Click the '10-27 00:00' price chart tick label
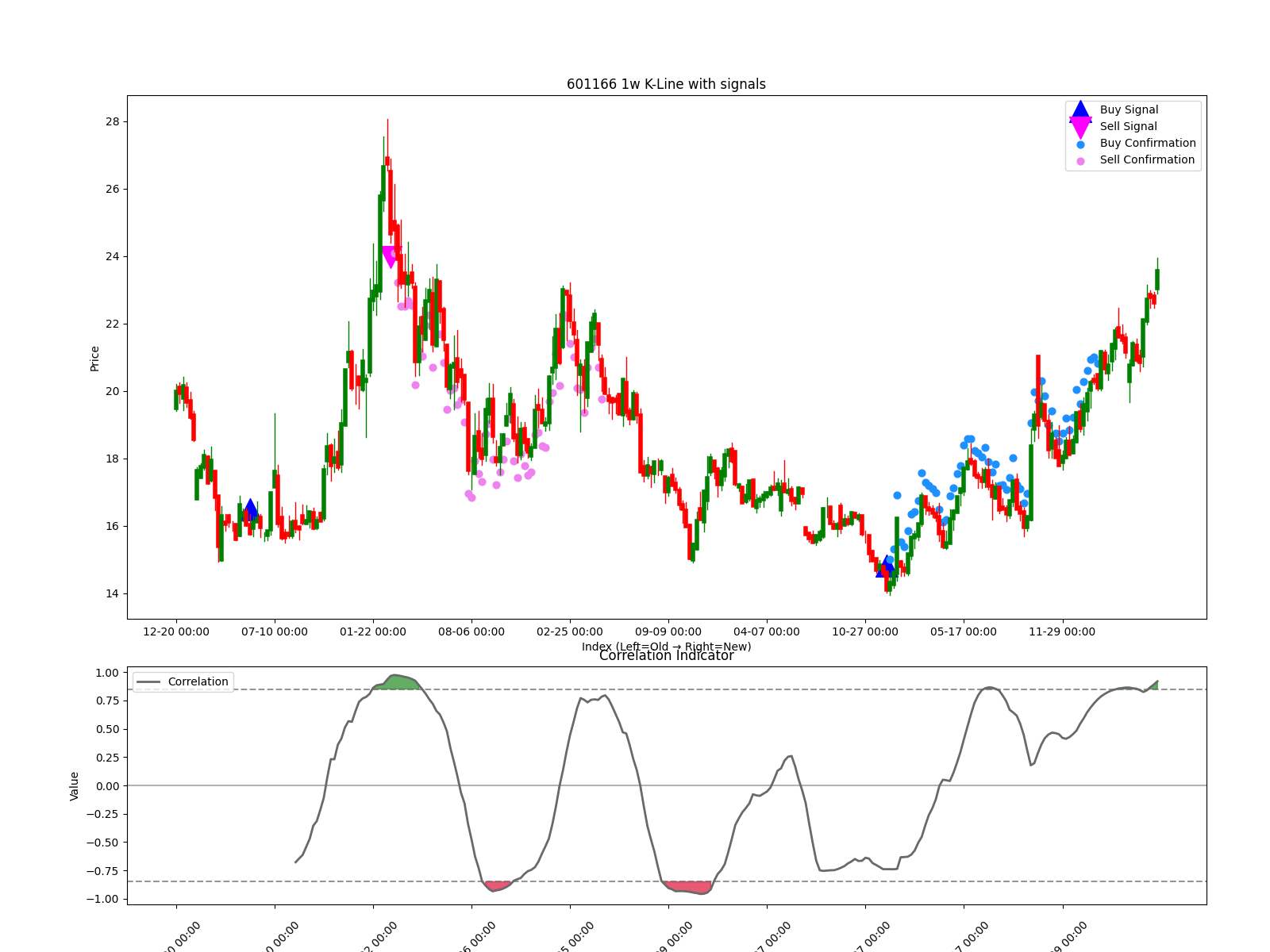The height and width of the screenshot is (952, 1270). tap(865, 631)
